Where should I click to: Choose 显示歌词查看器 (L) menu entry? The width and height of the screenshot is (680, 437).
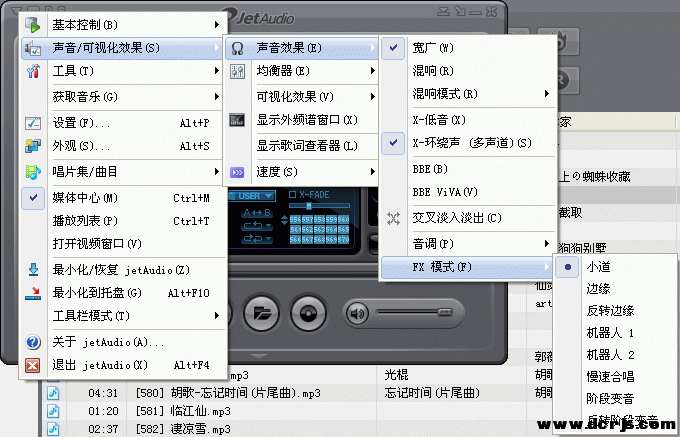(306, 145)
